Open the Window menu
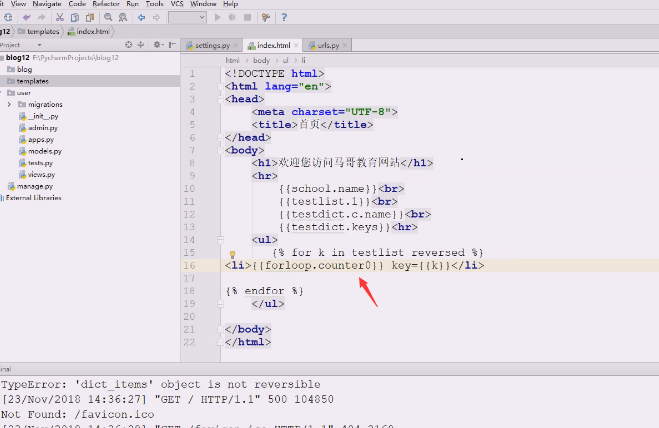The image size is (659, 428). pyautogui.click(x=203, y=4)
